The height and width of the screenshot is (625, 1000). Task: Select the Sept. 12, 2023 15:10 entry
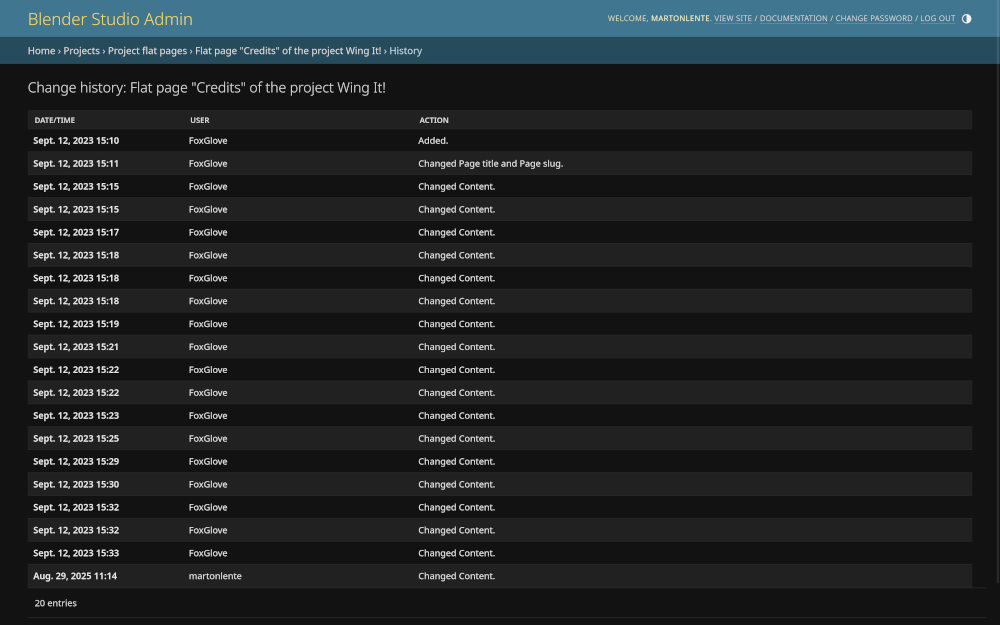(x=76, y=141)
